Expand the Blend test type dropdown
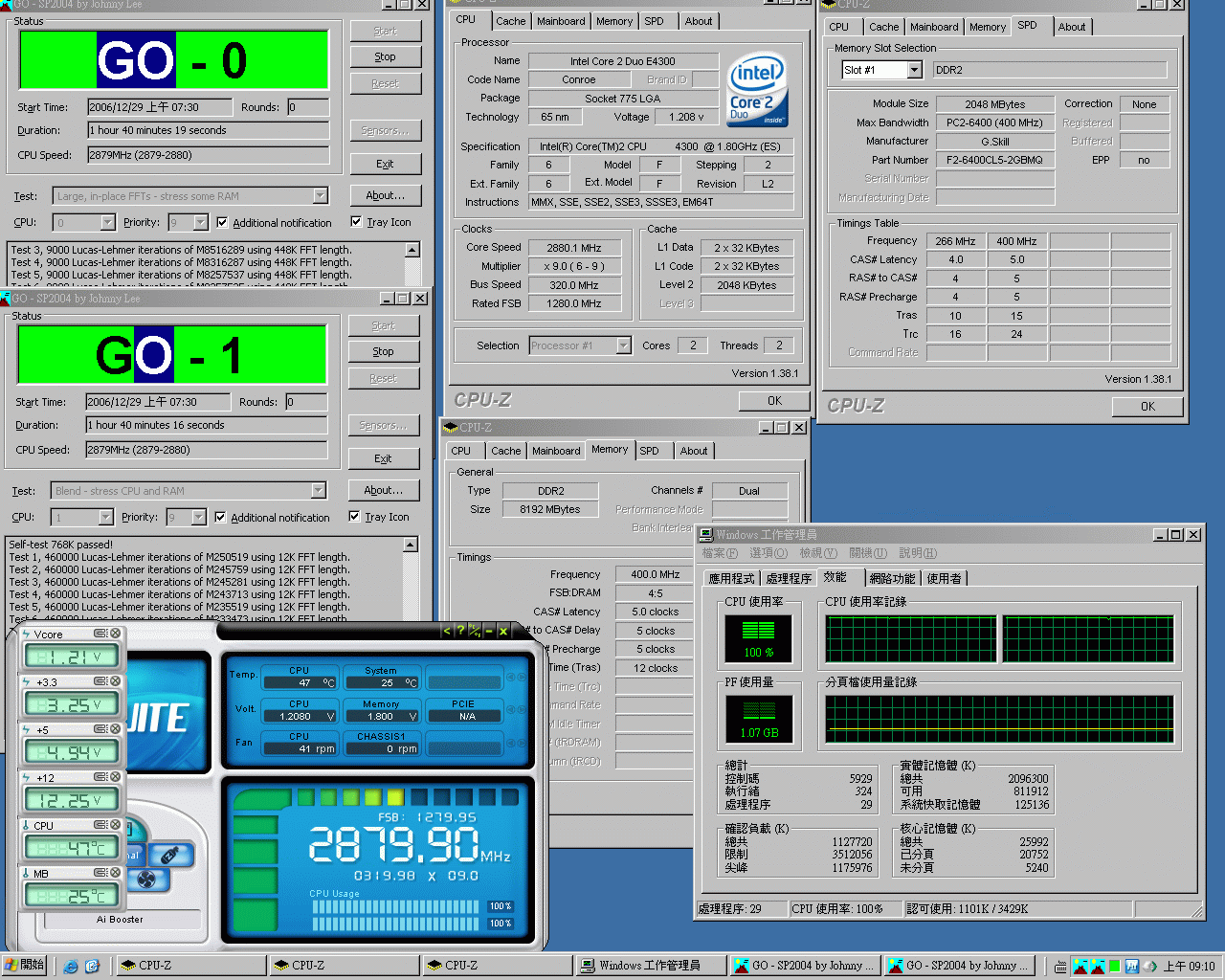The height and width of the screenshot is (980, 1225). coord(319,491)
